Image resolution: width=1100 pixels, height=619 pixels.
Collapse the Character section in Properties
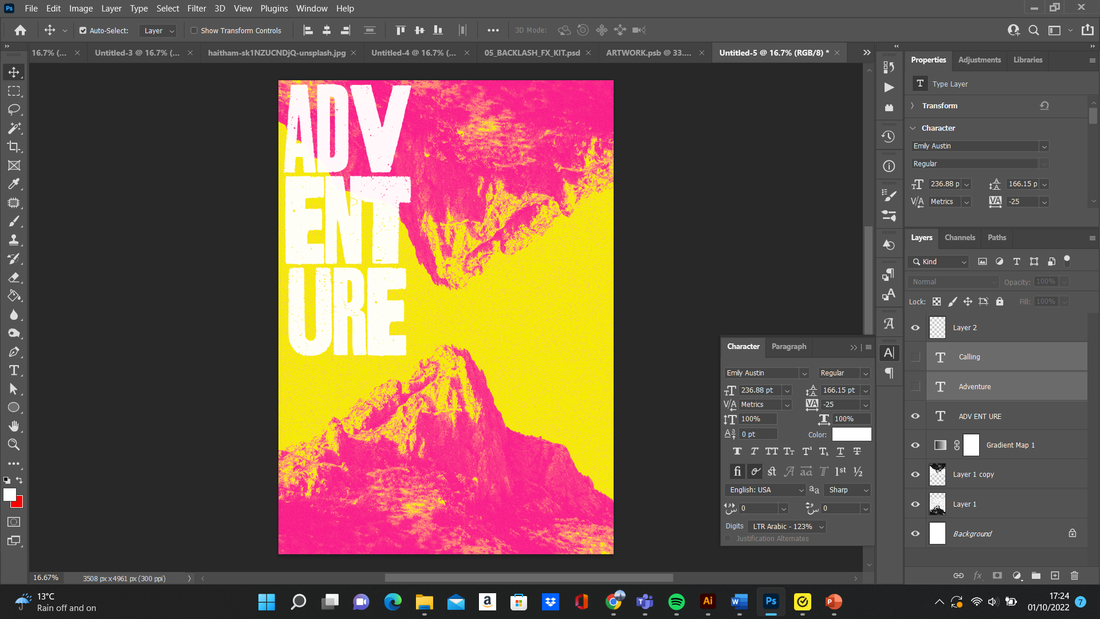point(913,128)
